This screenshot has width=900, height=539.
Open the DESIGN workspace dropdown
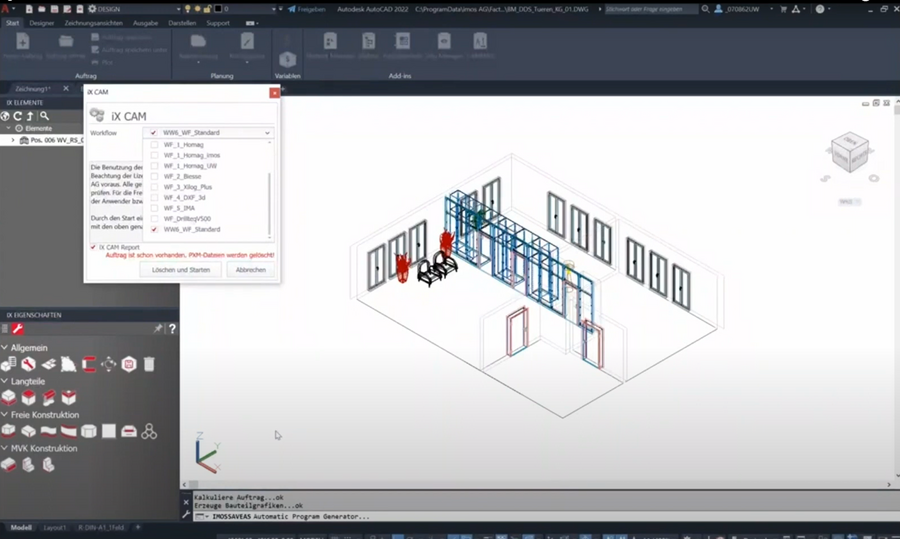178,9
